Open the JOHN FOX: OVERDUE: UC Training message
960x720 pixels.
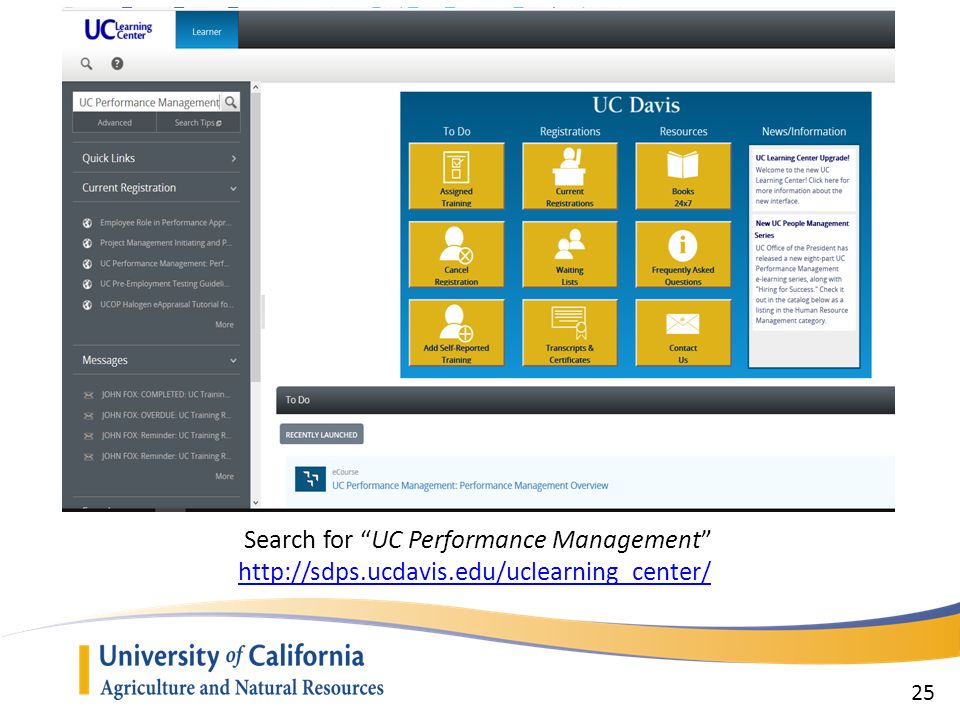pyautogui.click(x=167, y=416)
